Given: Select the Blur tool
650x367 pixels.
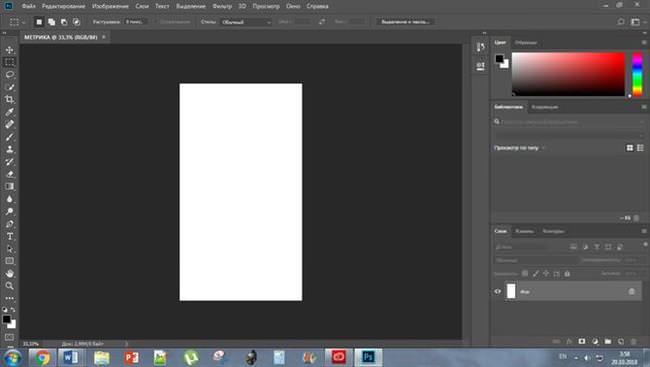Looking at the screenshot, I should click(x=10, y=199).
